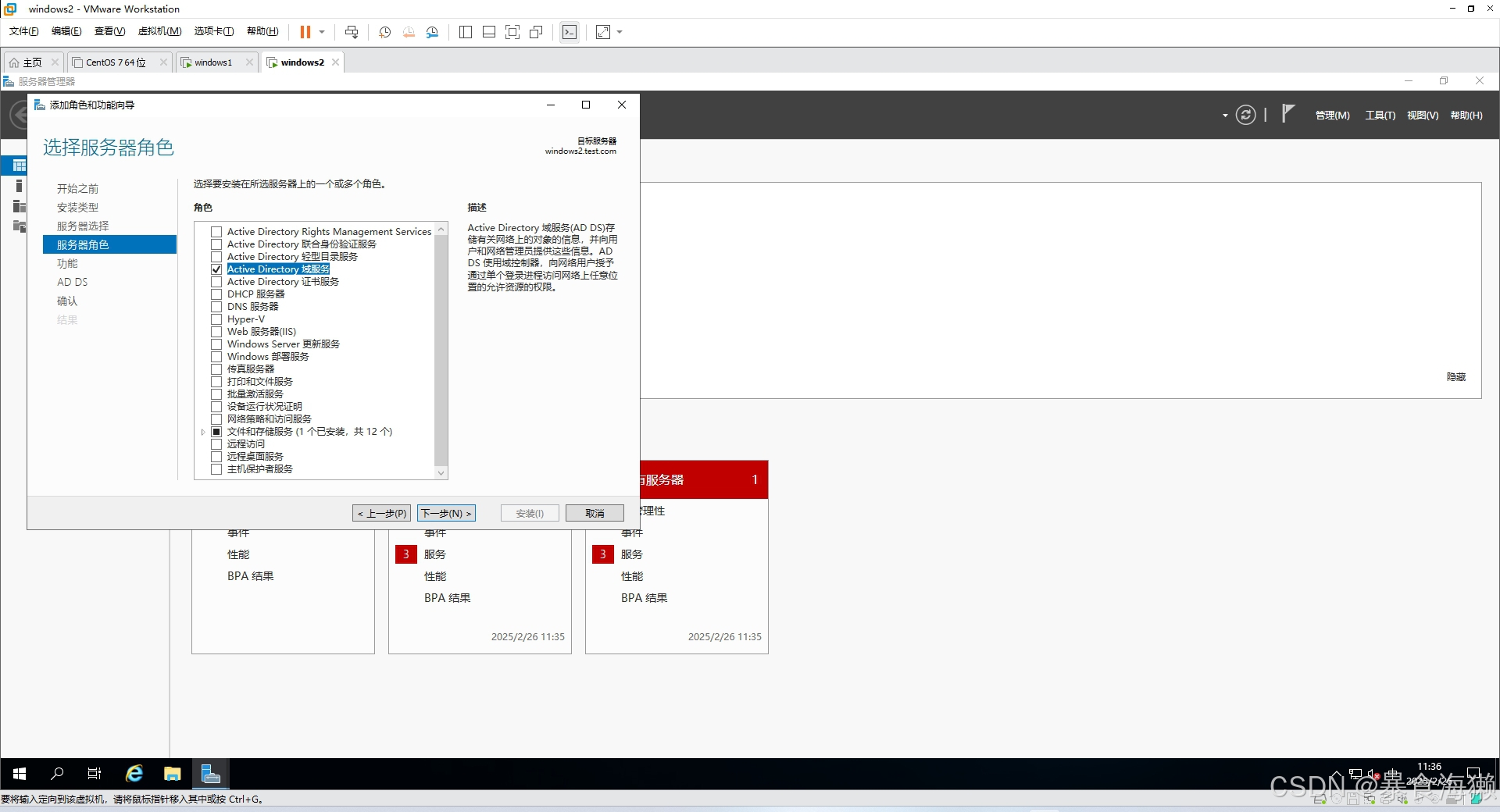Expand the 文件和存储服务 tree node
The width and height of the screenshot is (1500, 812).
(x=203, y=432)
